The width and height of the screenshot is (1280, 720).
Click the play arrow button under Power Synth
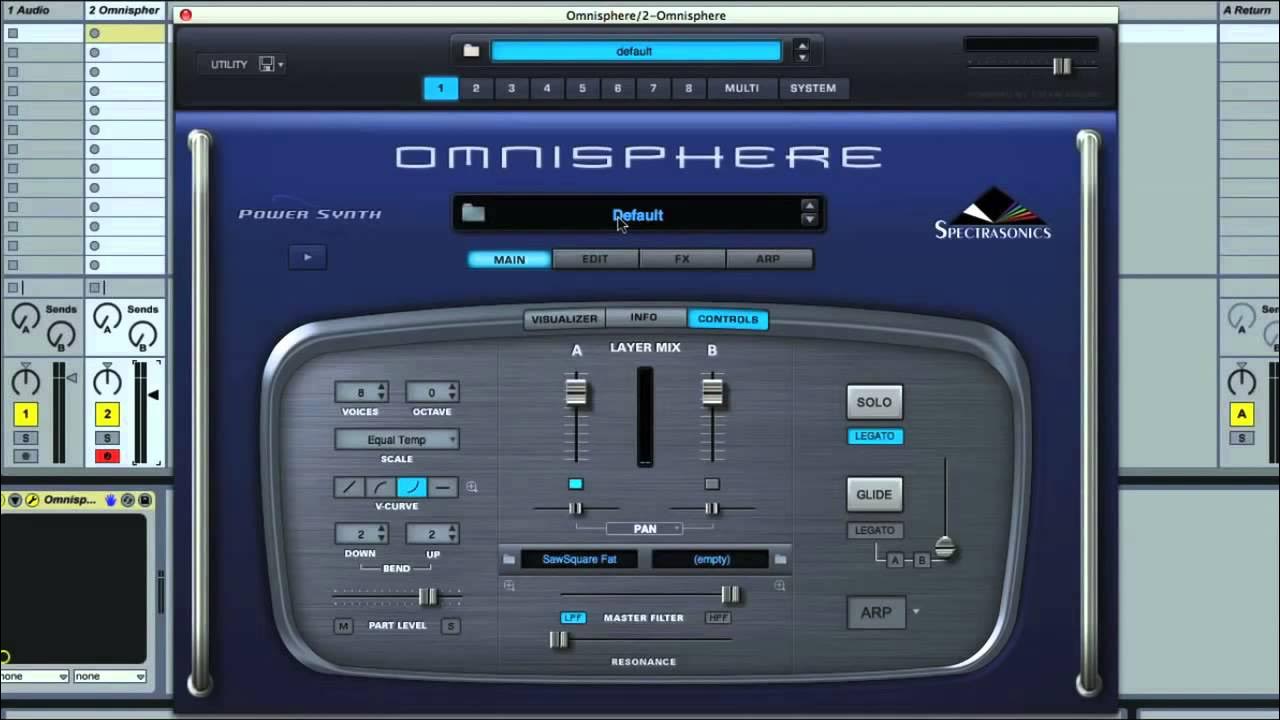[x=307, y=257]
